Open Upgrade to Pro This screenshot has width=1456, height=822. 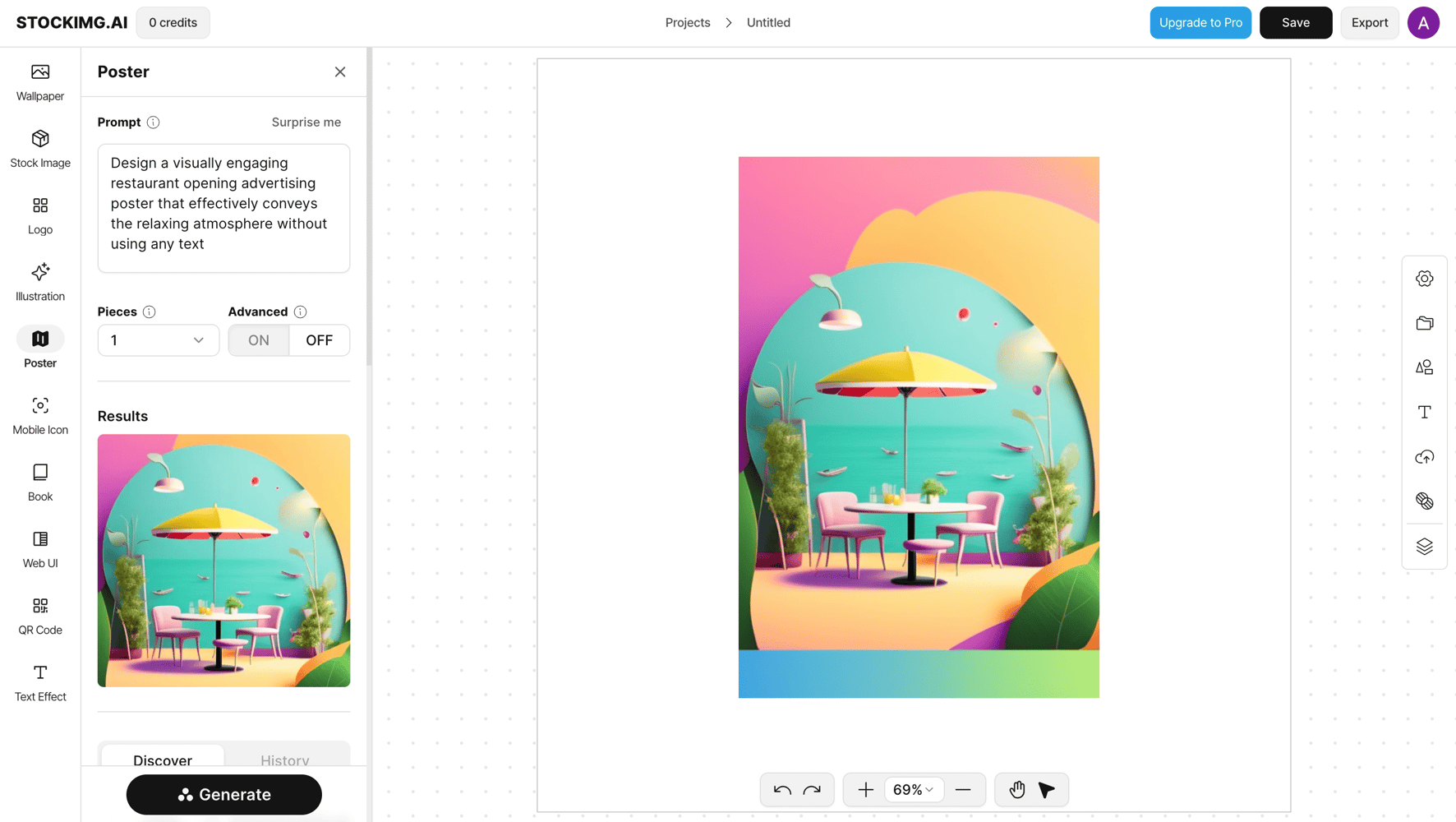coord(1200,22)
